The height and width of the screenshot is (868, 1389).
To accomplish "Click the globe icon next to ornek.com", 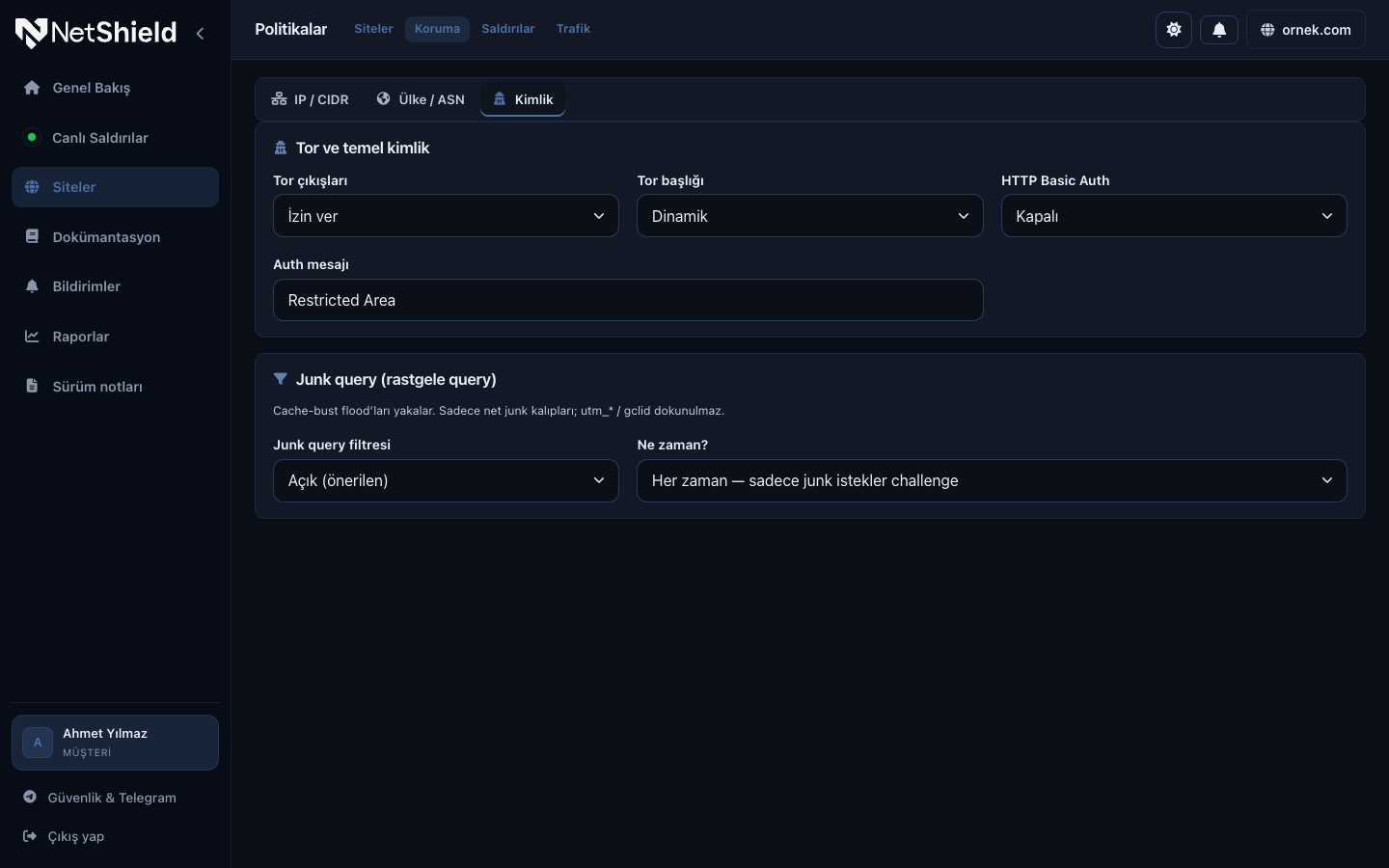I will click(1267, 30).
